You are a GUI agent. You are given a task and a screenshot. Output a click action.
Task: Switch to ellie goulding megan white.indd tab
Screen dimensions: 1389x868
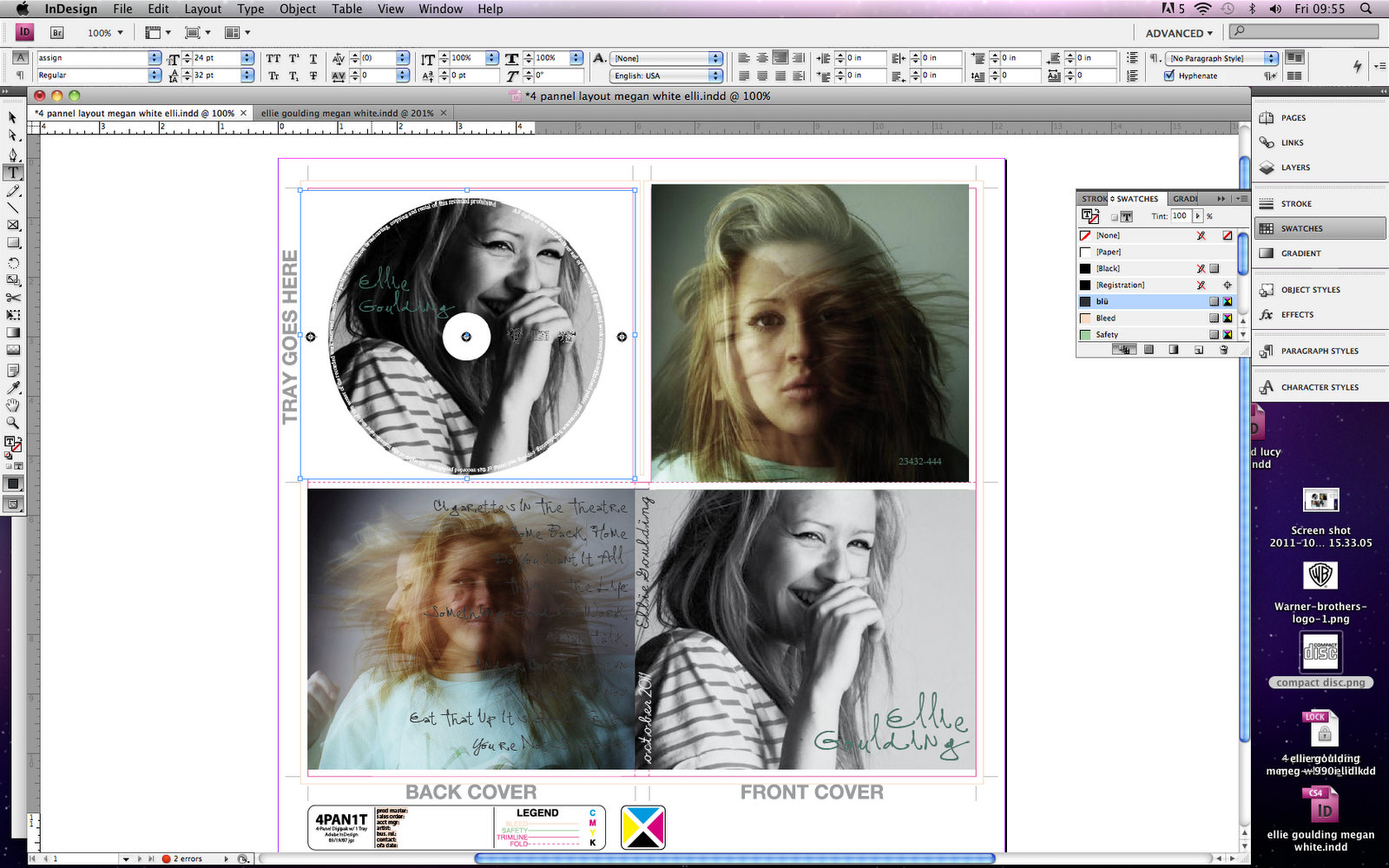coord(347,113)
